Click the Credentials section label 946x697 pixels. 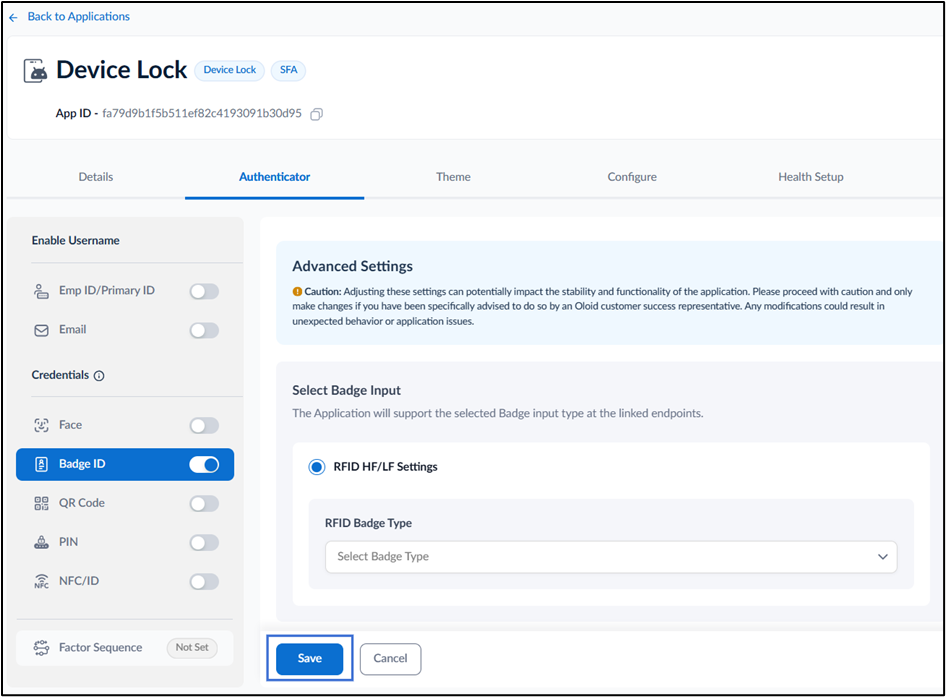(x=60, y=375)
